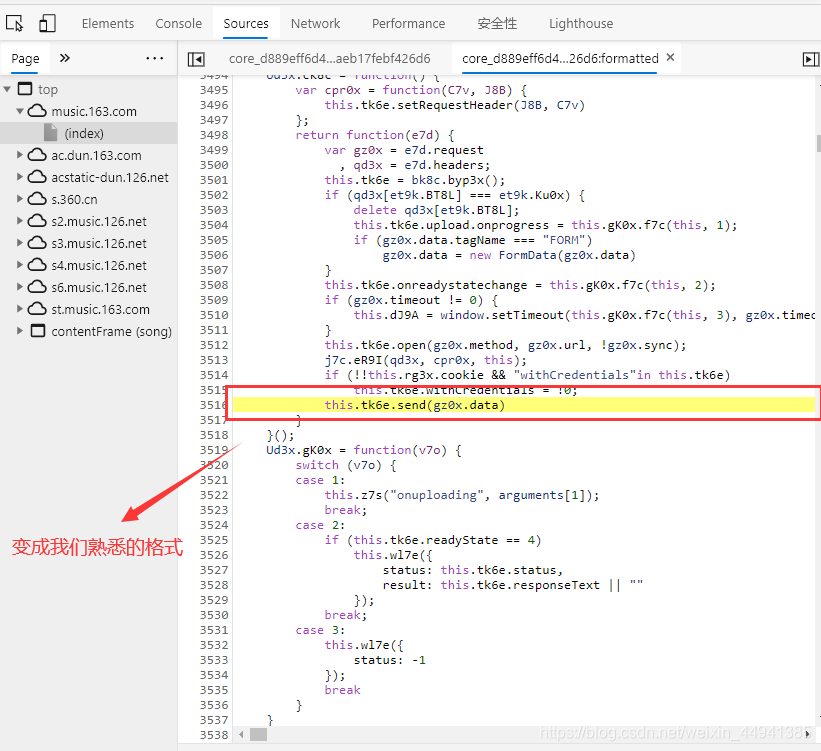Click the setRequestHeader(J8B, C7v) code line
The image size is (821, 751).
[454, 105]
